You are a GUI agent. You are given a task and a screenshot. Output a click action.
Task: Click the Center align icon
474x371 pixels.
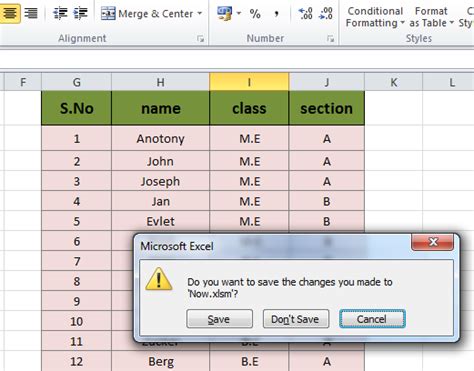tap(10, 13)
